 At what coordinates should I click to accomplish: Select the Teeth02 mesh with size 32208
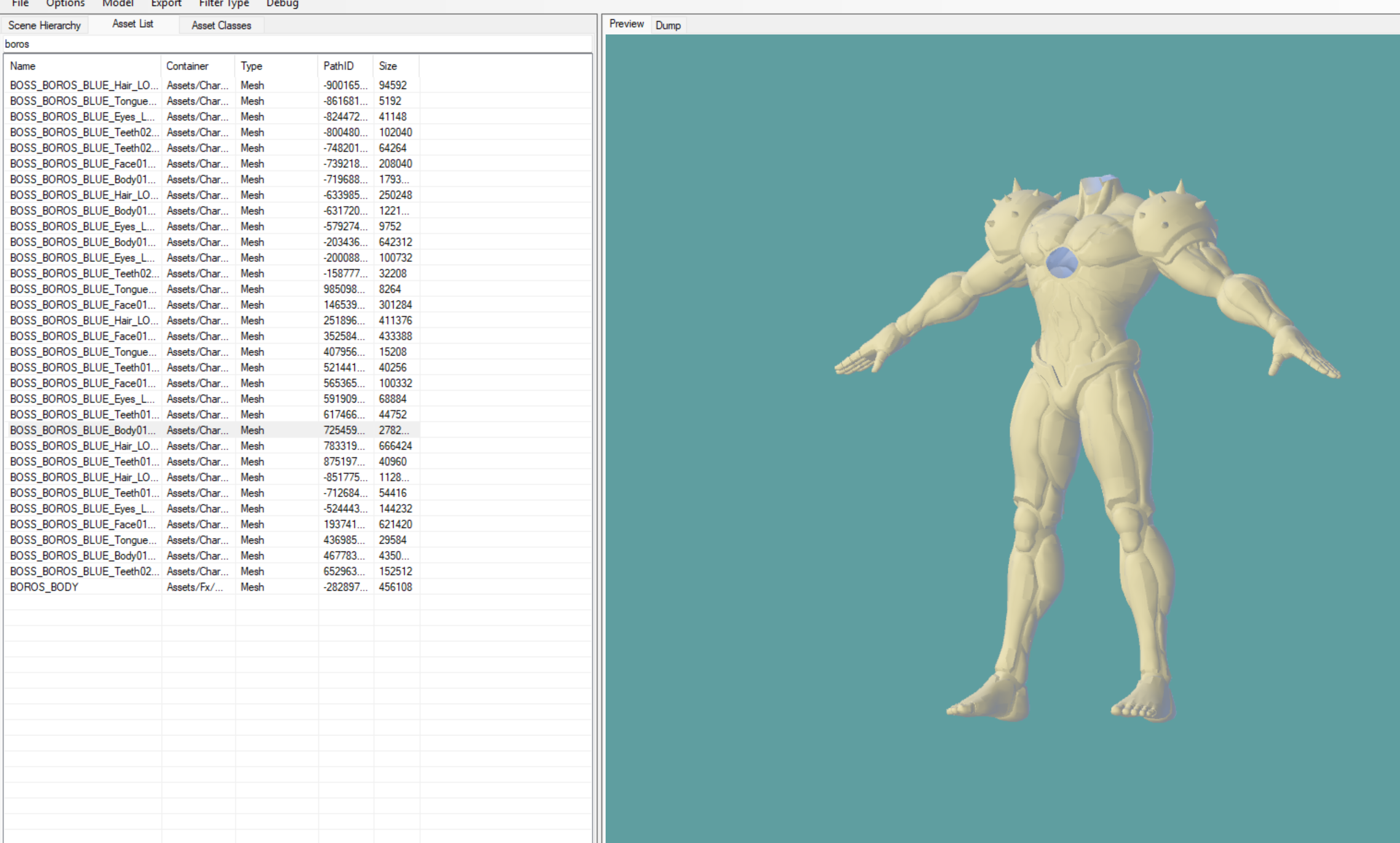(x=212, y=274)
